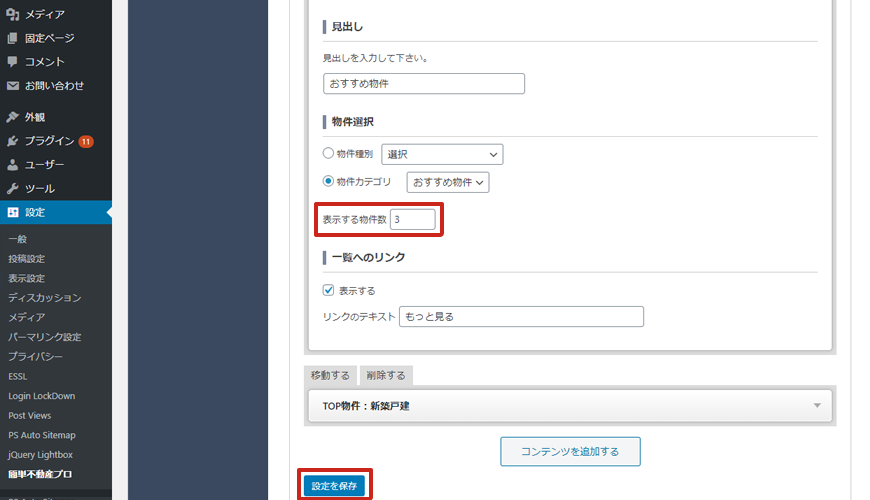Click the Users person icon (ユーザー)
Screen dimensions: 870x500
[13, 165]
